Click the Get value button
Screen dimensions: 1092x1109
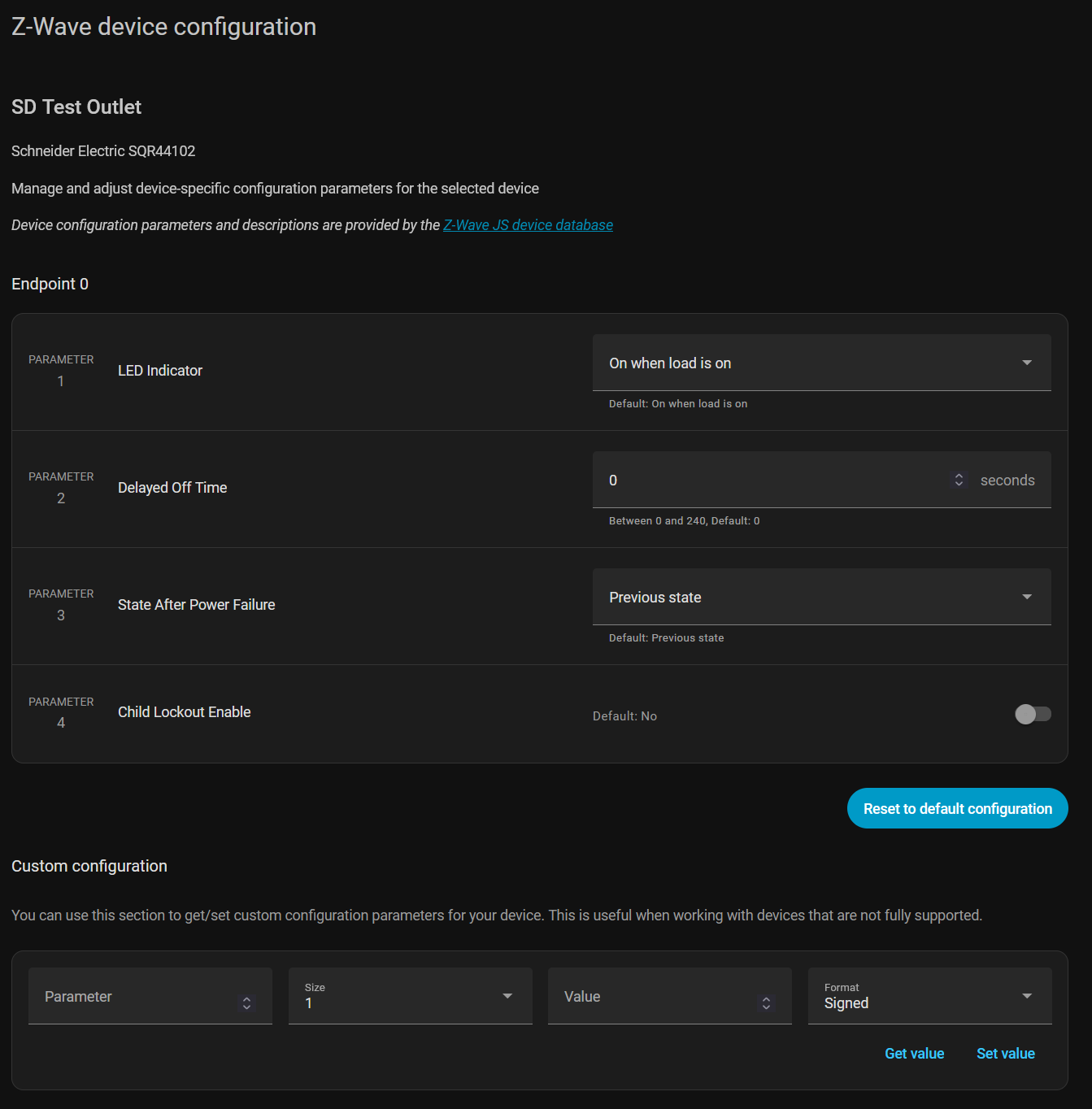point(914,1053)
